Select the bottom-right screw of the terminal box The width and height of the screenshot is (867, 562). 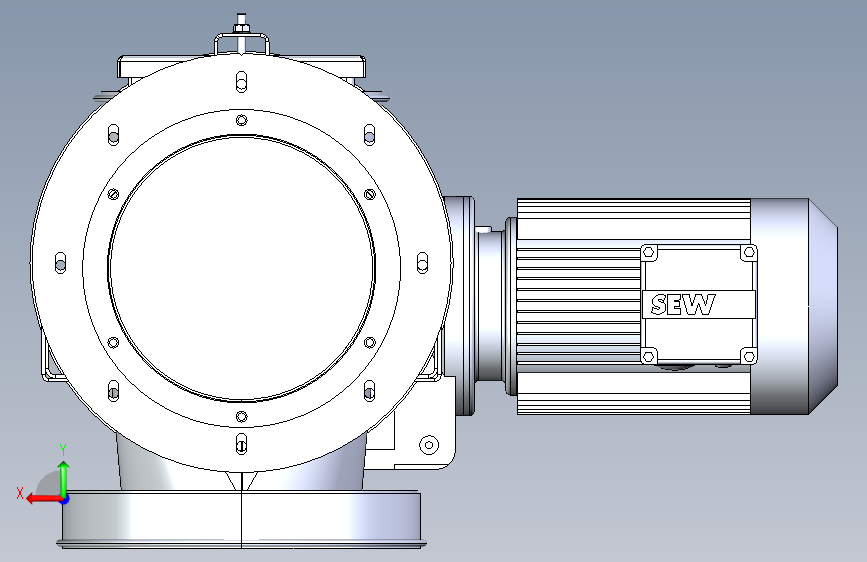[749, 356]
